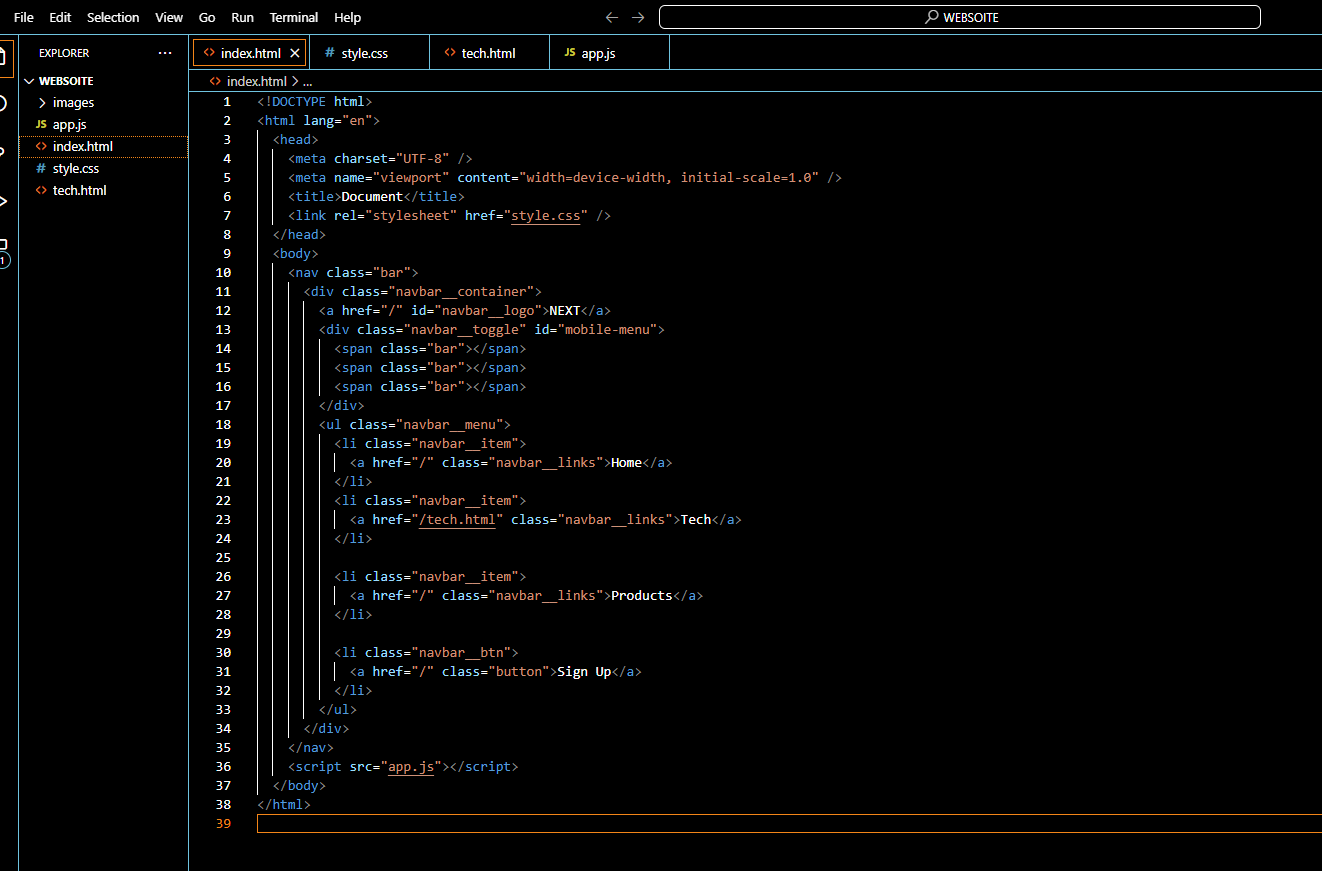Switch to the style.css tab
1322x871 pixels.
coord(364,53)
